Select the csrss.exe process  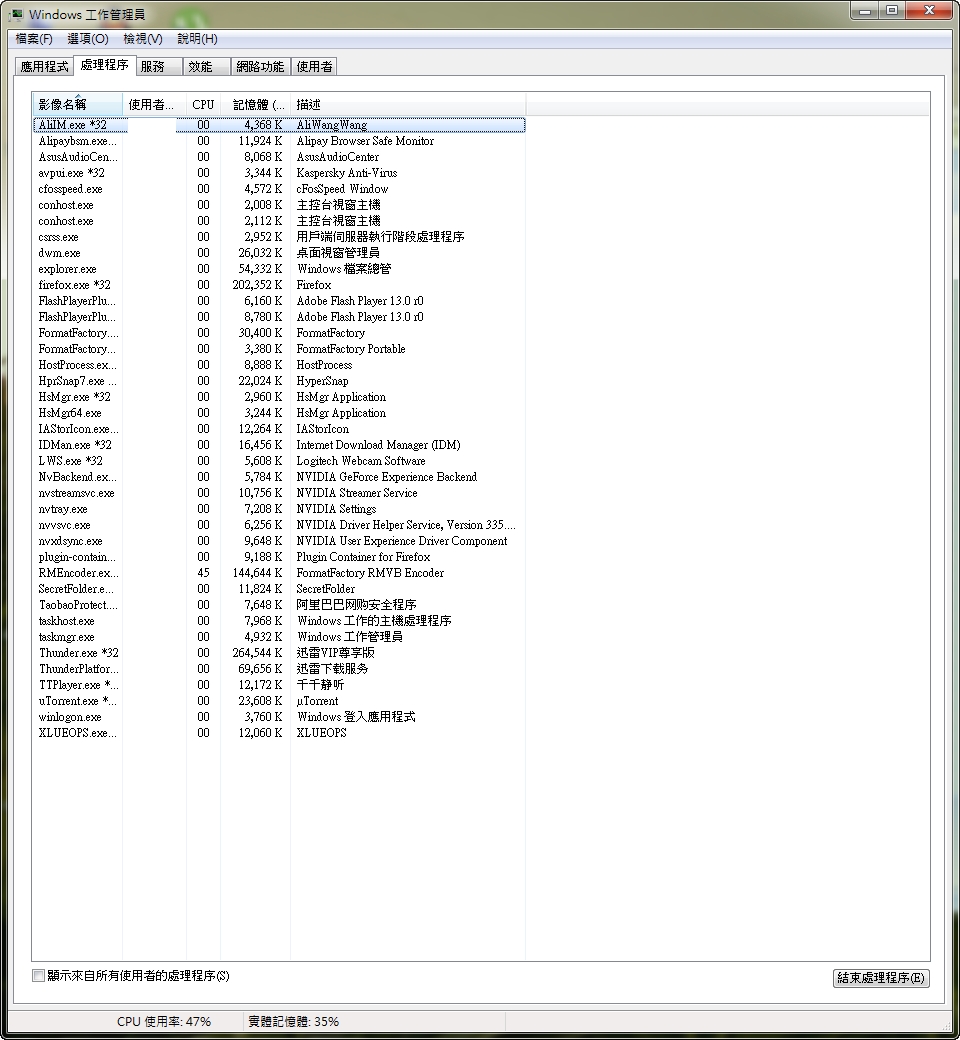[279, 237]
